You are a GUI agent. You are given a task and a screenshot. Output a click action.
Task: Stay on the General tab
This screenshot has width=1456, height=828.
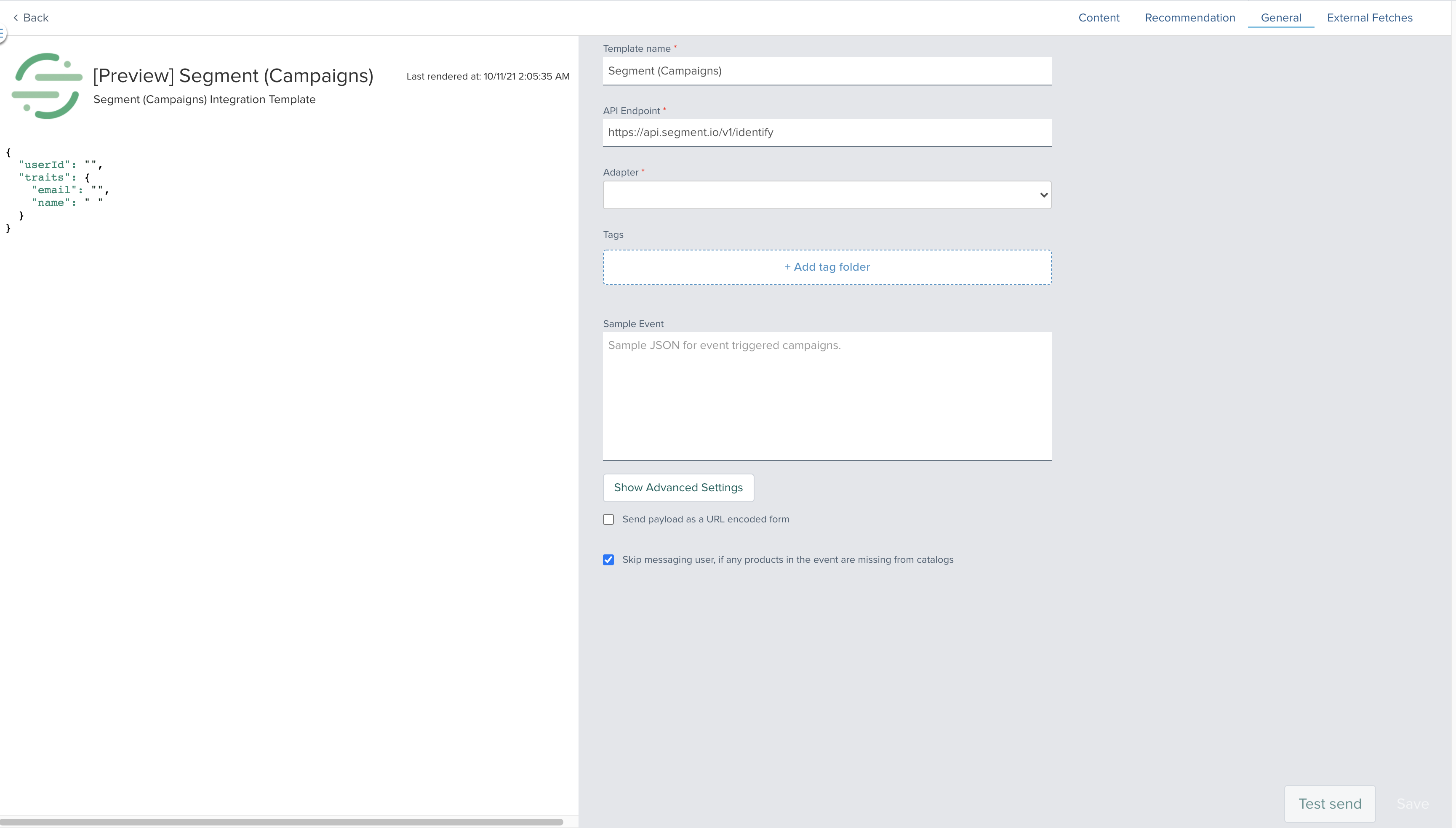pyautogui.click(x=1280, y=18)
